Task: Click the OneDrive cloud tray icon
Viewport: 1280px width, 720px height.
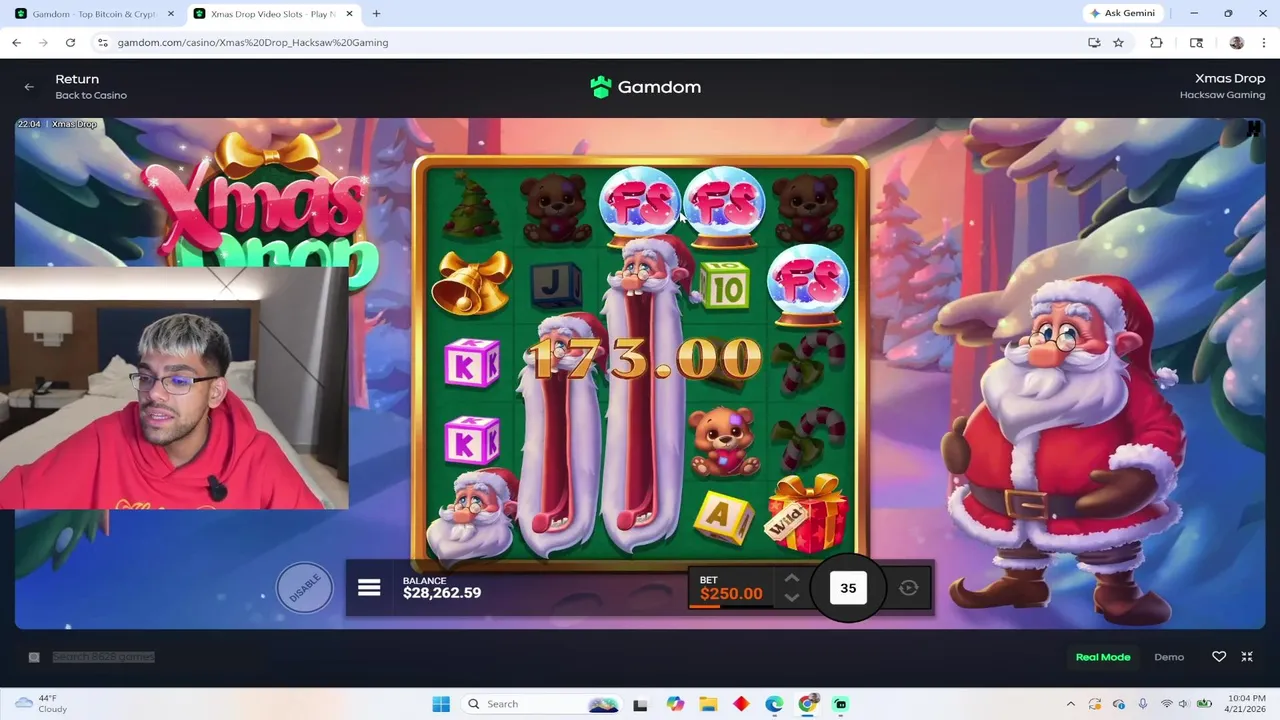Action: tap(1119, 704)
